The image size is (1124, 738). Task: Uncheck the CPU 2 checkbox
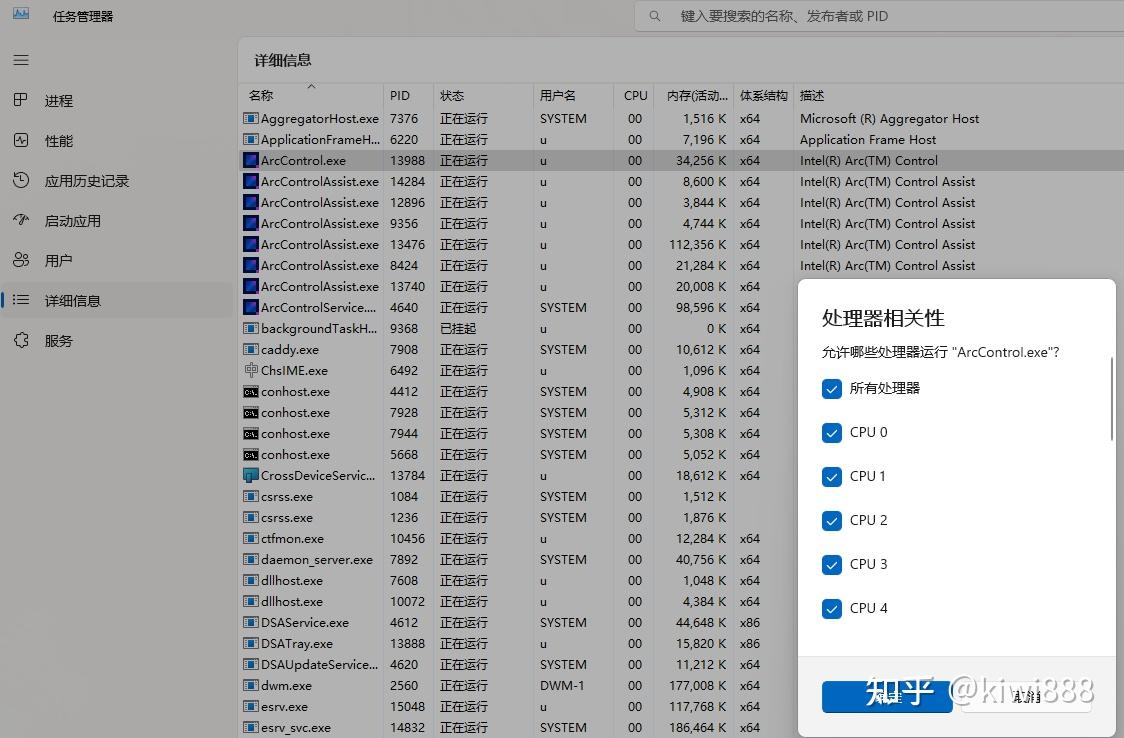click(x=832, y=521)
